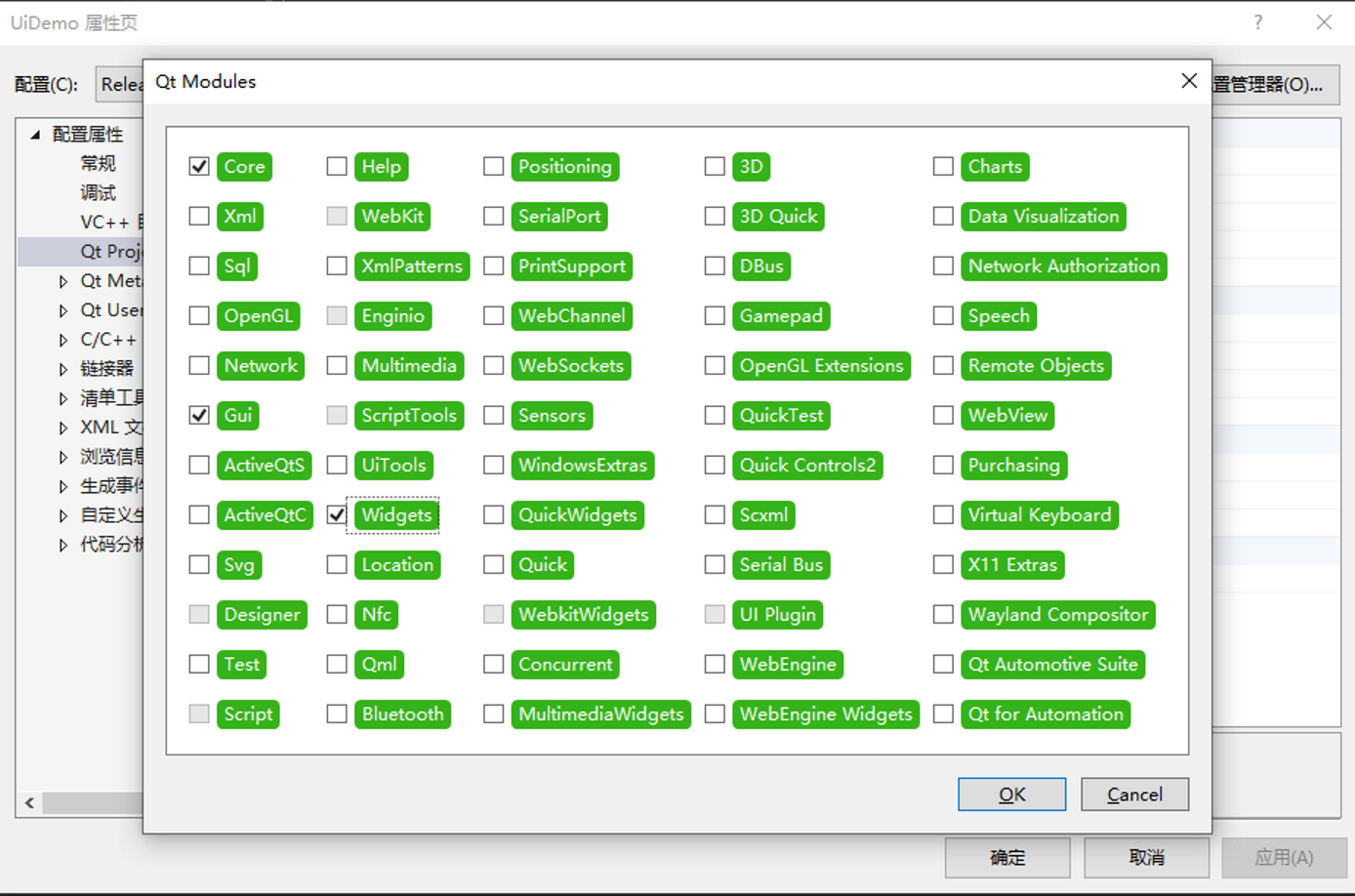Uncheck the Widgets module checkbox

(x=337, y=515)
